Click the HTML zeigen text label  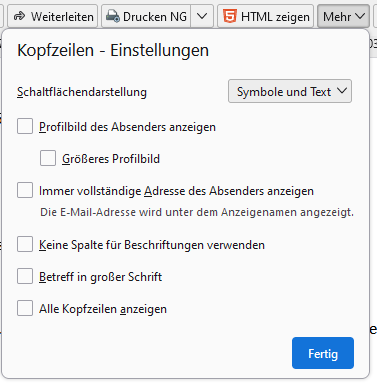275,17
